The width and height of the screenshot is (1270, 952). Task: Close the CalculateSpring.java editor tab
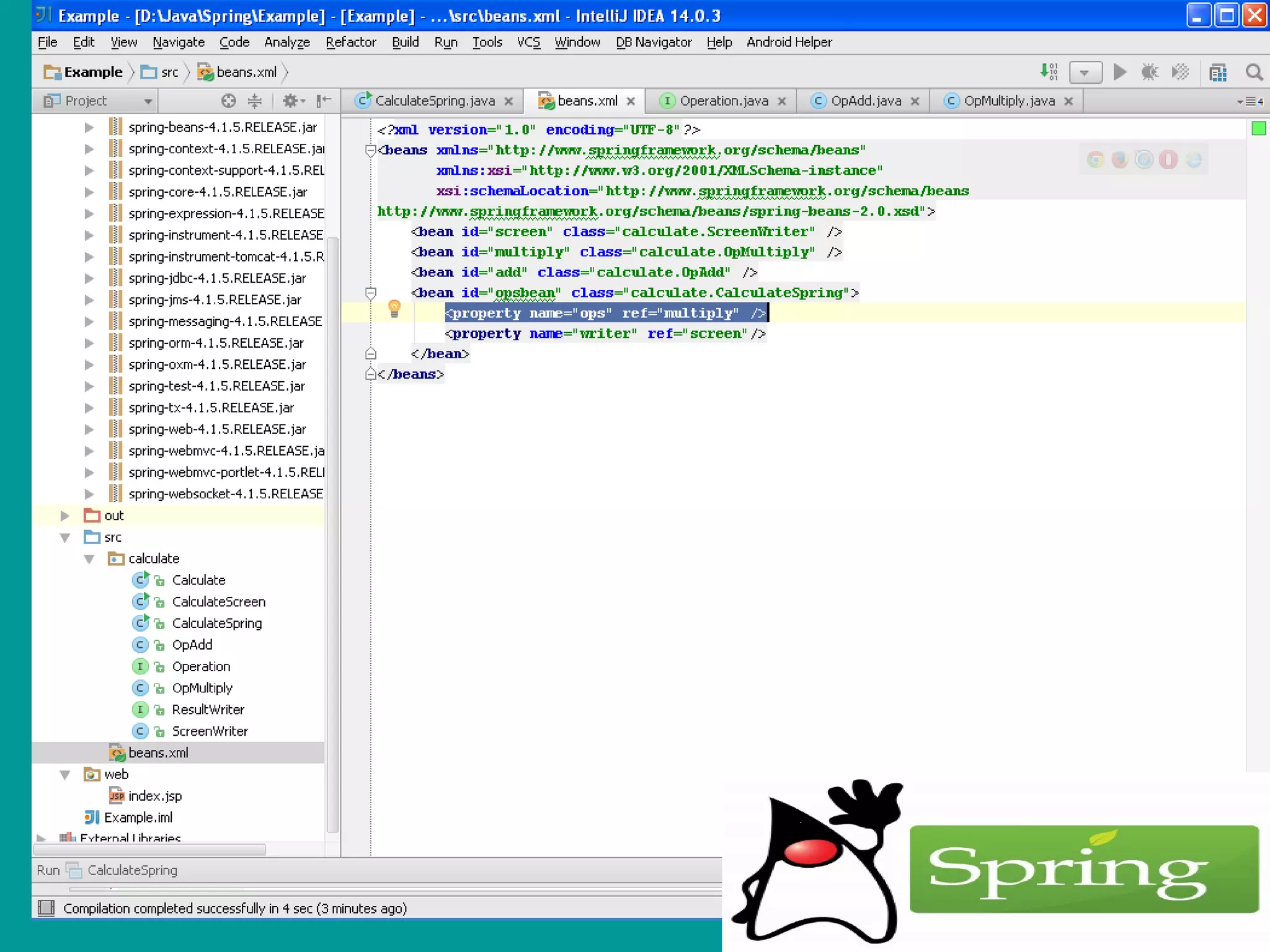click(508, 101)
